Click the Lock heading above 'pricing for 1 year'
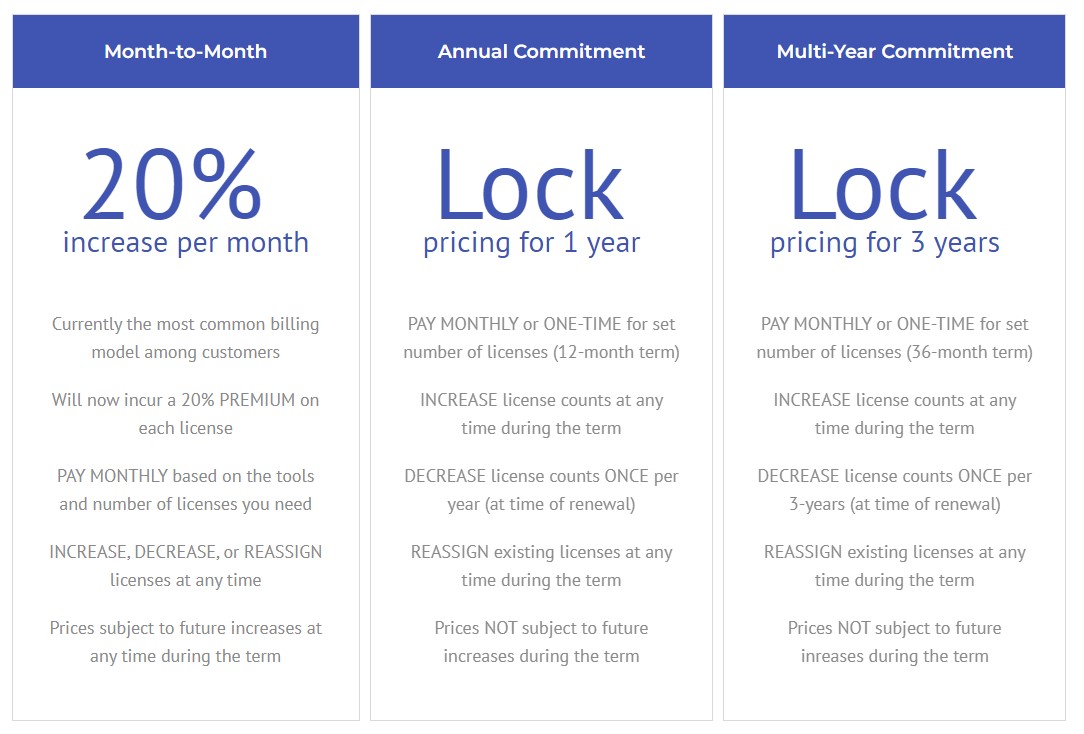The height and width of the screenshot is (734, 1084). 530,185
